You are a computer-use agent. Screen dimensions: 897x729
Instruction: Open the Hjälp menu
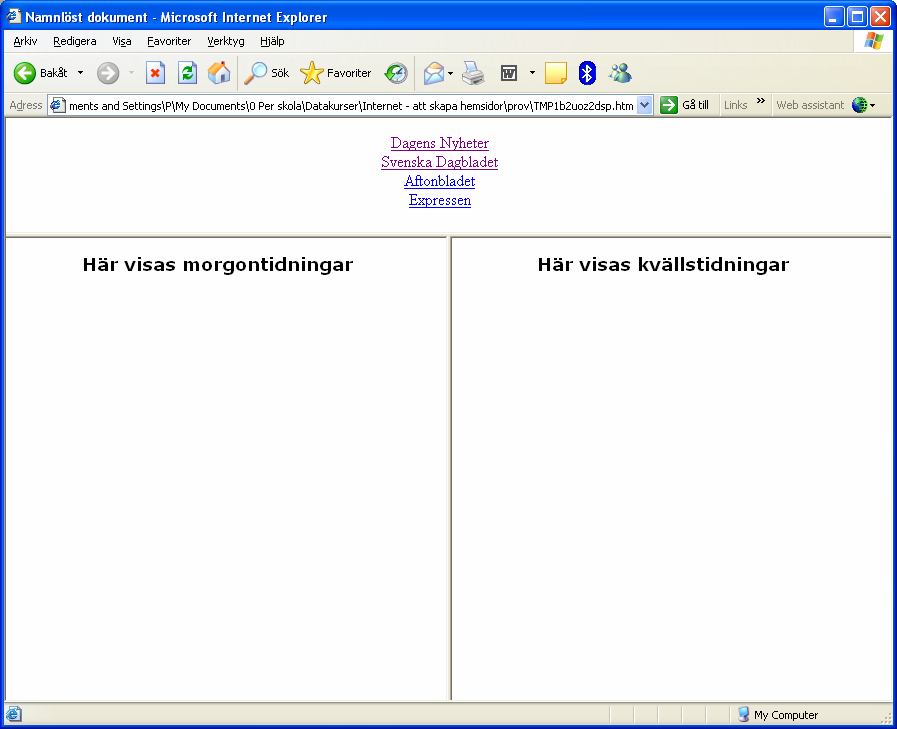click(x=272, y=41)
